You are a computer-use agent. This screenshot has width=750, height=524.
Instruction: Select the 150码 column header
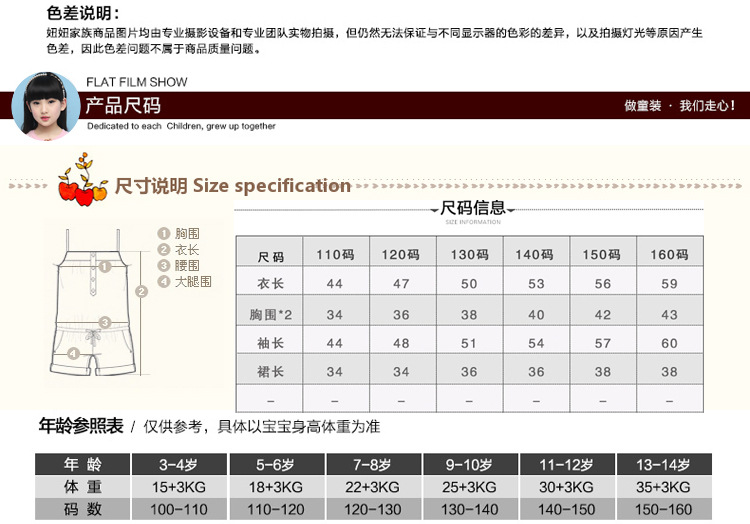(x=603, y=251)
